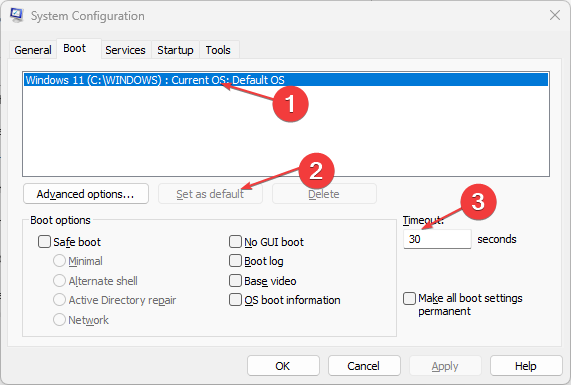Close the System Configuration window
This screenshot has width=571, height=385.
coord(555,15)
